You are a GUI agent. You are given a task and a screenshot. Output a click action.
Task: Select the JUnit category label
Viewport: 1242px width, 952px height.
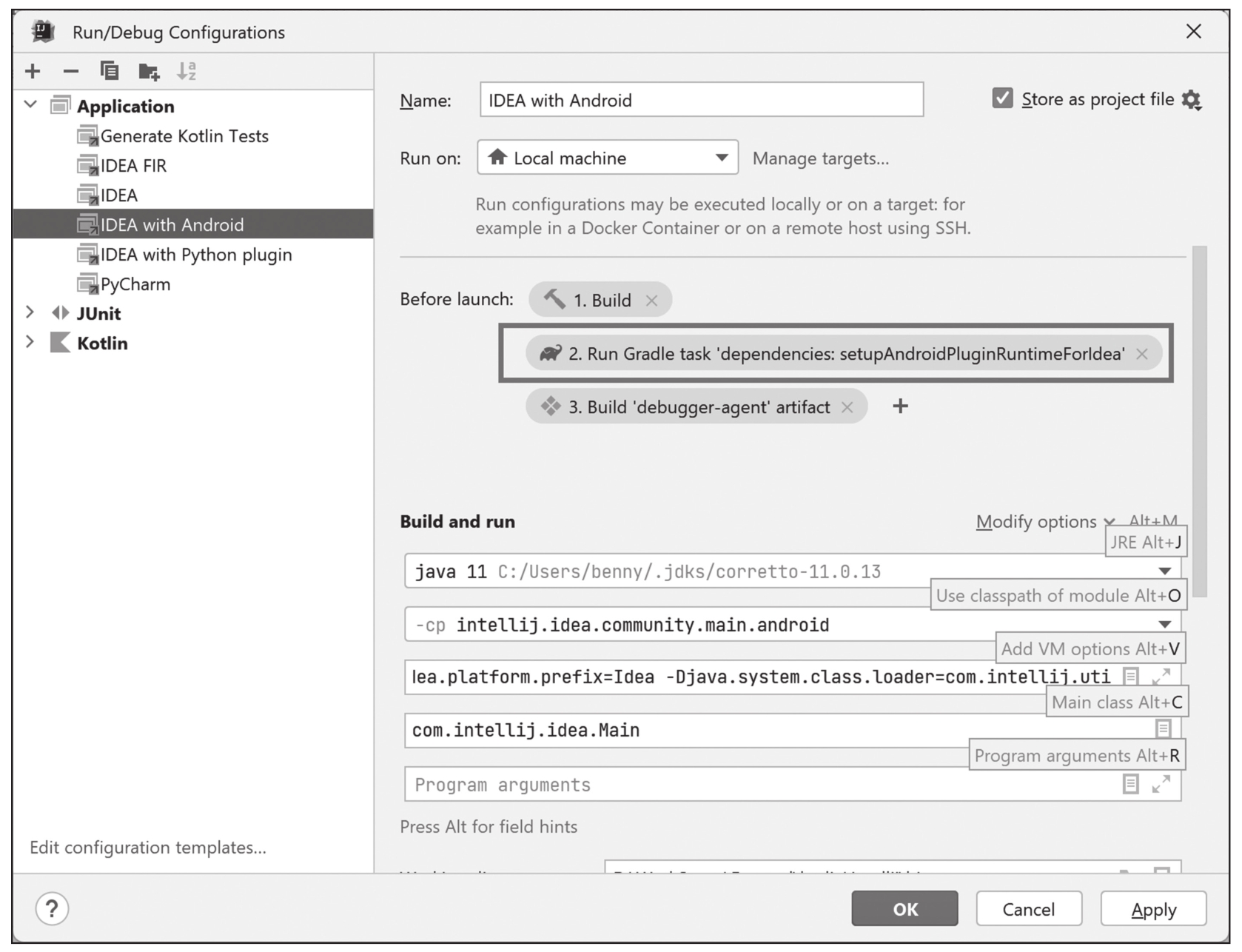point(98,314)
